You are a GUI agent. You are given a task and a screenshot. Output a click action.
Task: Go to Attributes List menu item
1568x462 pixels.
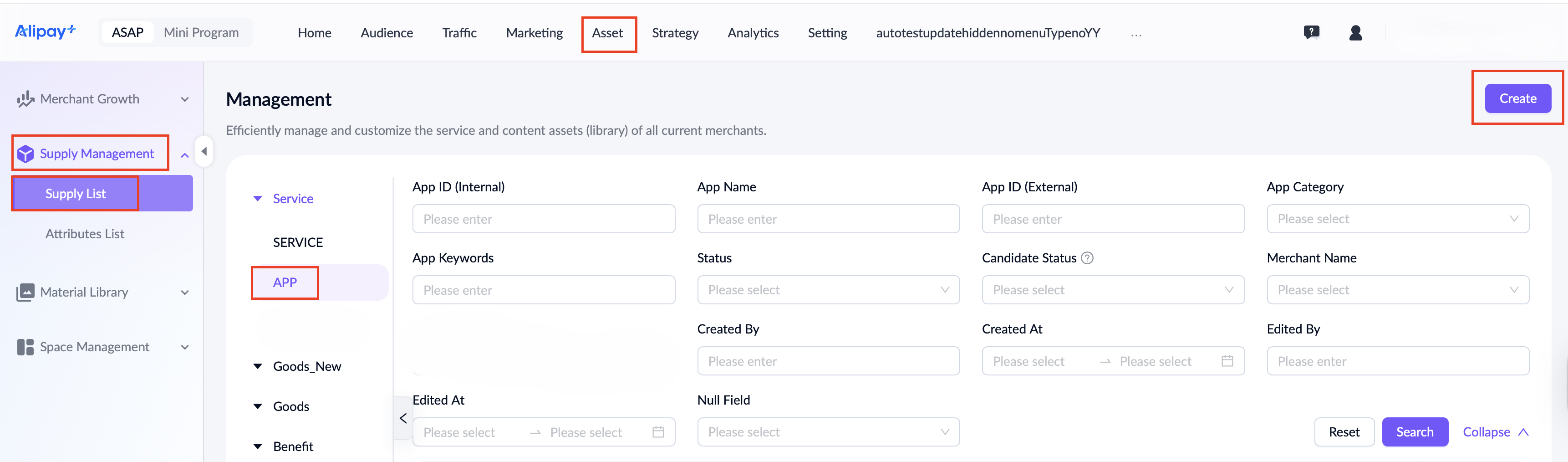pos(85,234)
